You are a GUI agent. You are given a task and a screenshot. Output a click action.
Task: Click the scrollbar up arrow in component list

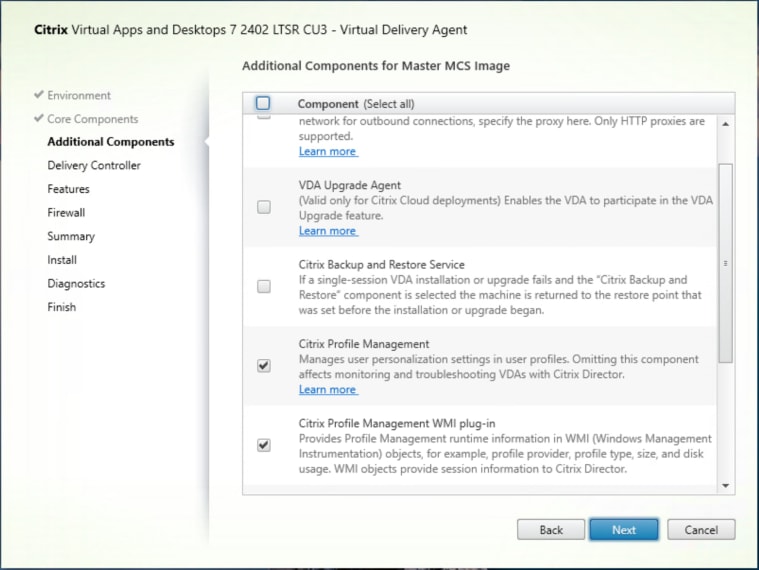(x=725, y=124)
